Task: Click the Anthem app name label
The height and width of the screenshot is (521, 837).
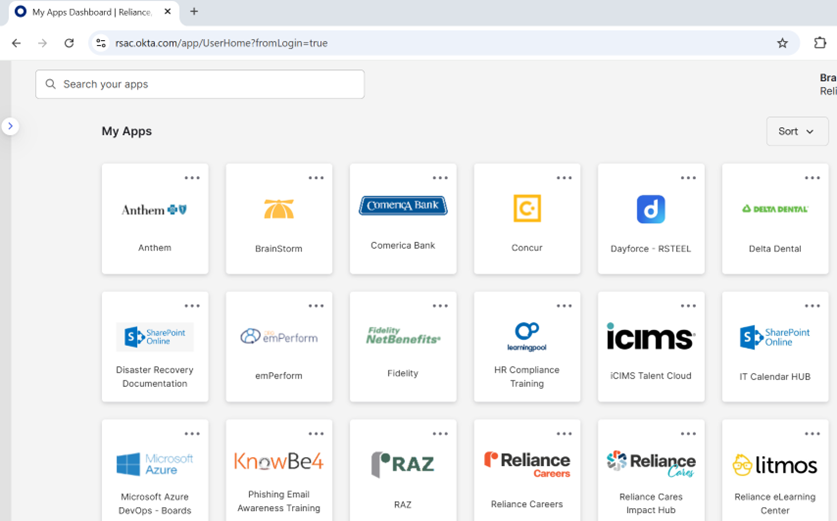Action: click(155, 248)
